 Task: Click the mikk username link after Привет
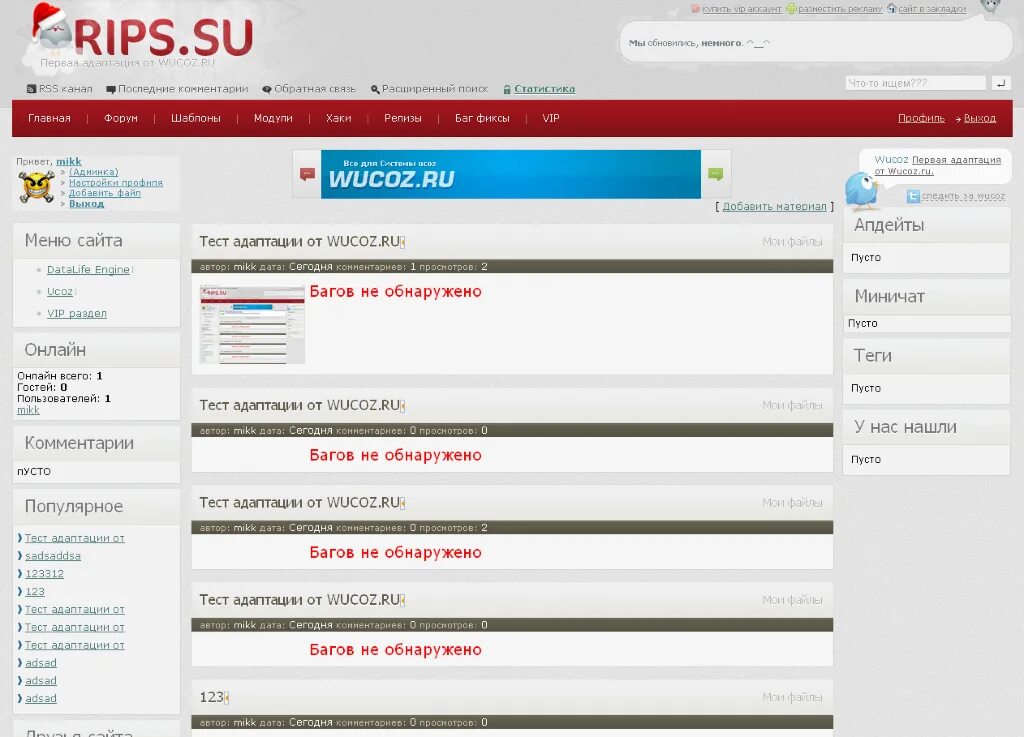[69, 161]
